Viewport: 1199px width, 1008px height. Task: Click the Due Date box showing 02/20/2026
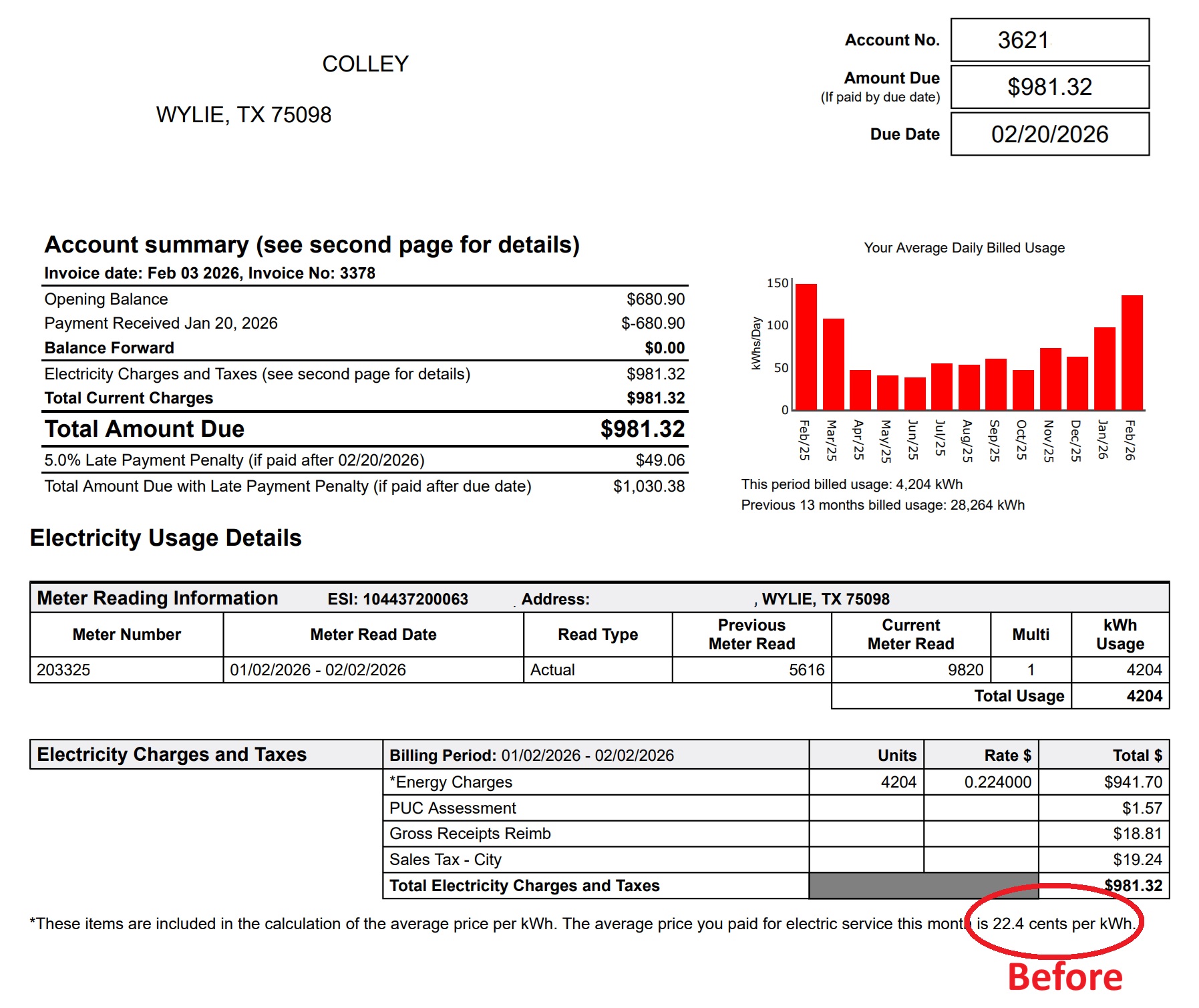(x=1049, y=134)
